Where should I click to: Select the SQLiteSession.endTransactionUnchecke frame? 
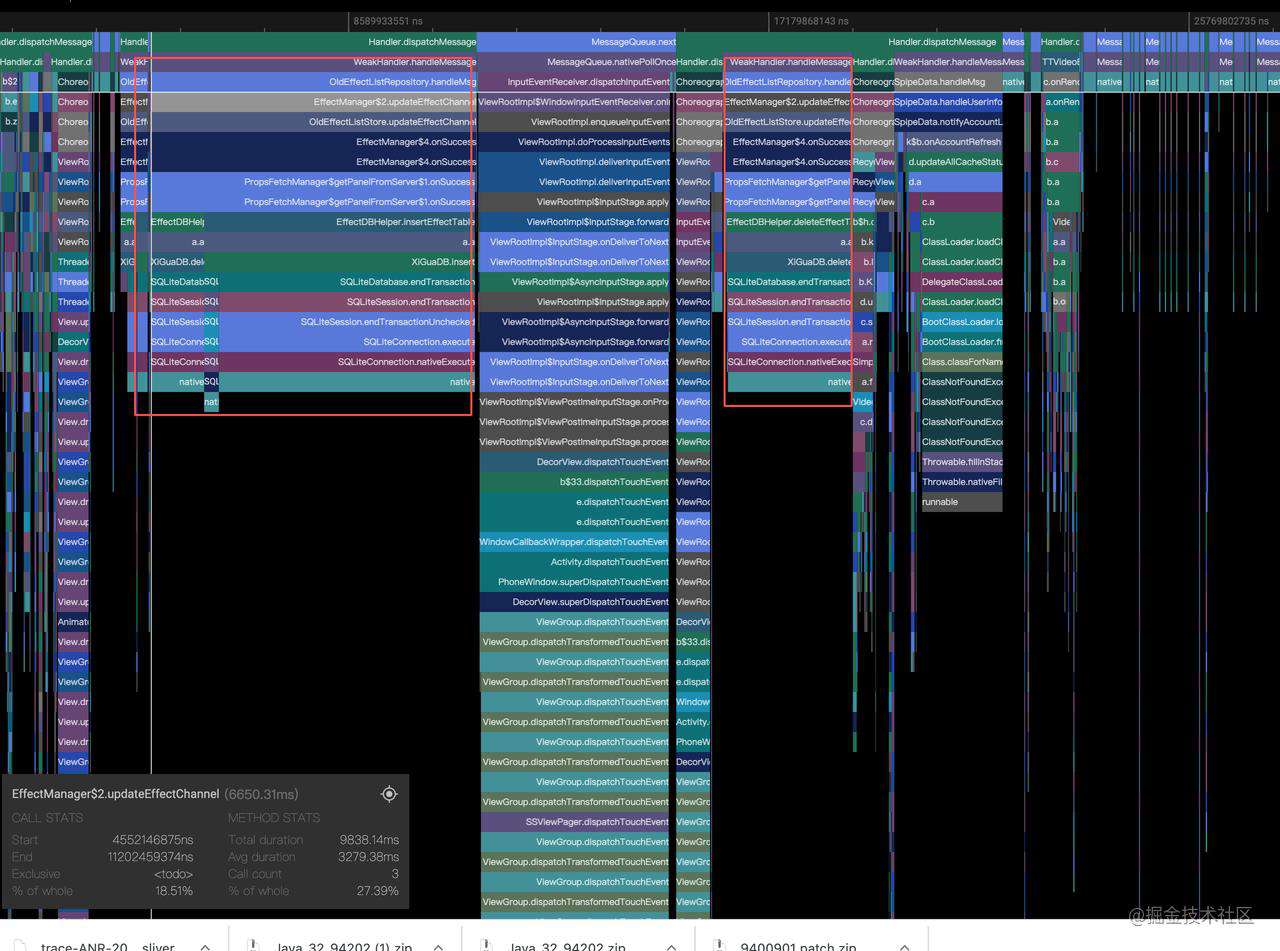pyautogui.click(x=348, y=322)
